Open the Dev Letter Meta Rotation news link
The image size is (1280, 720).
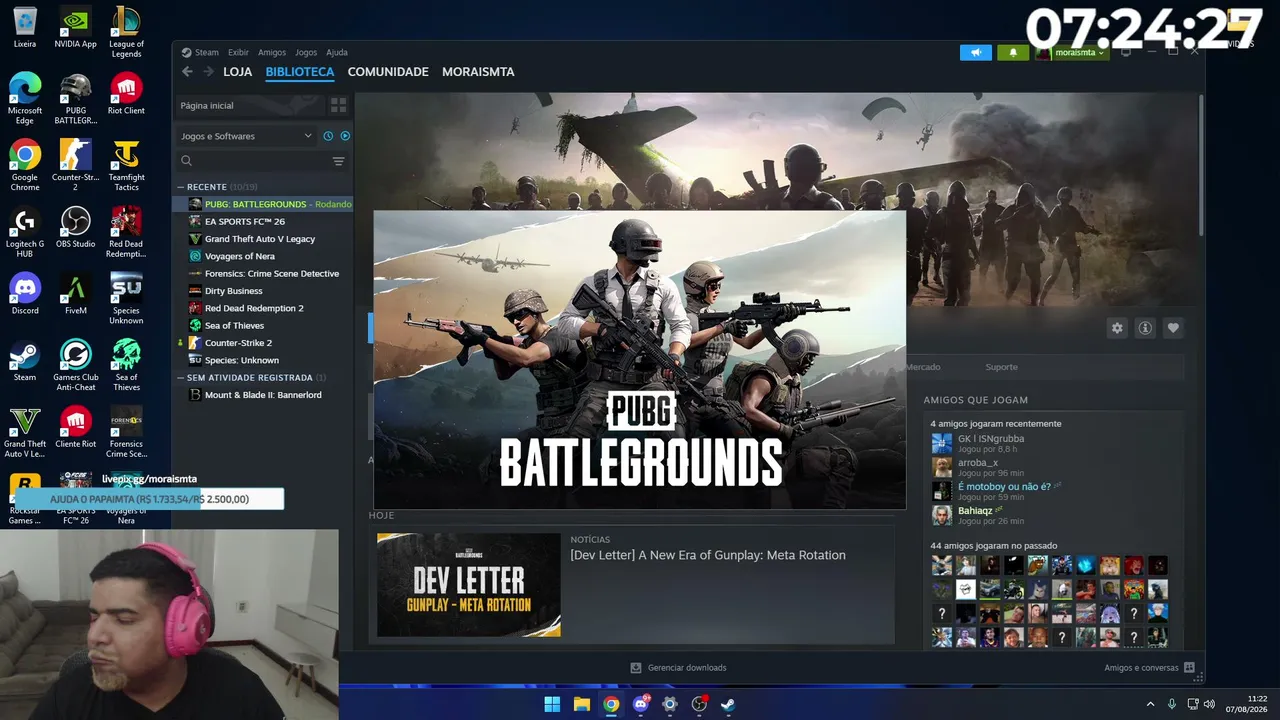pos(708,555)
